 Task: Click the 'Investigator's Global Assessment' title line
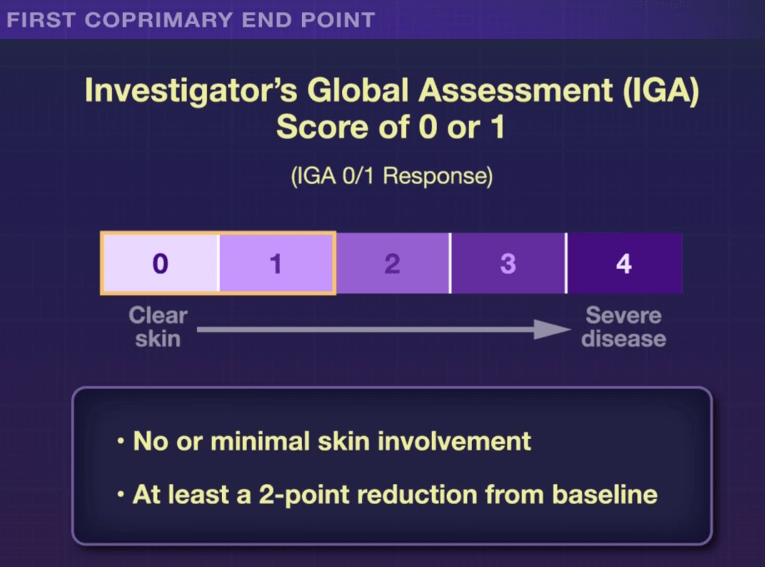[391, 91]
